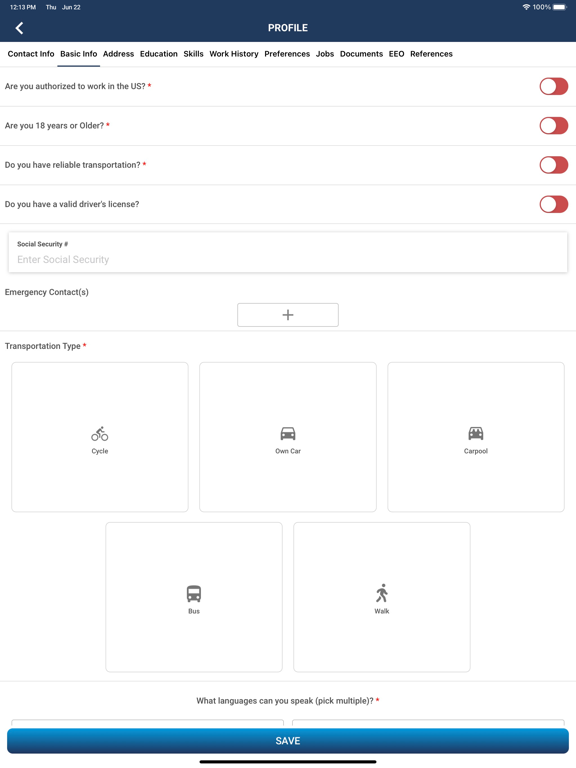
Task: Tap the battery status icon
Action: [560, 7]
